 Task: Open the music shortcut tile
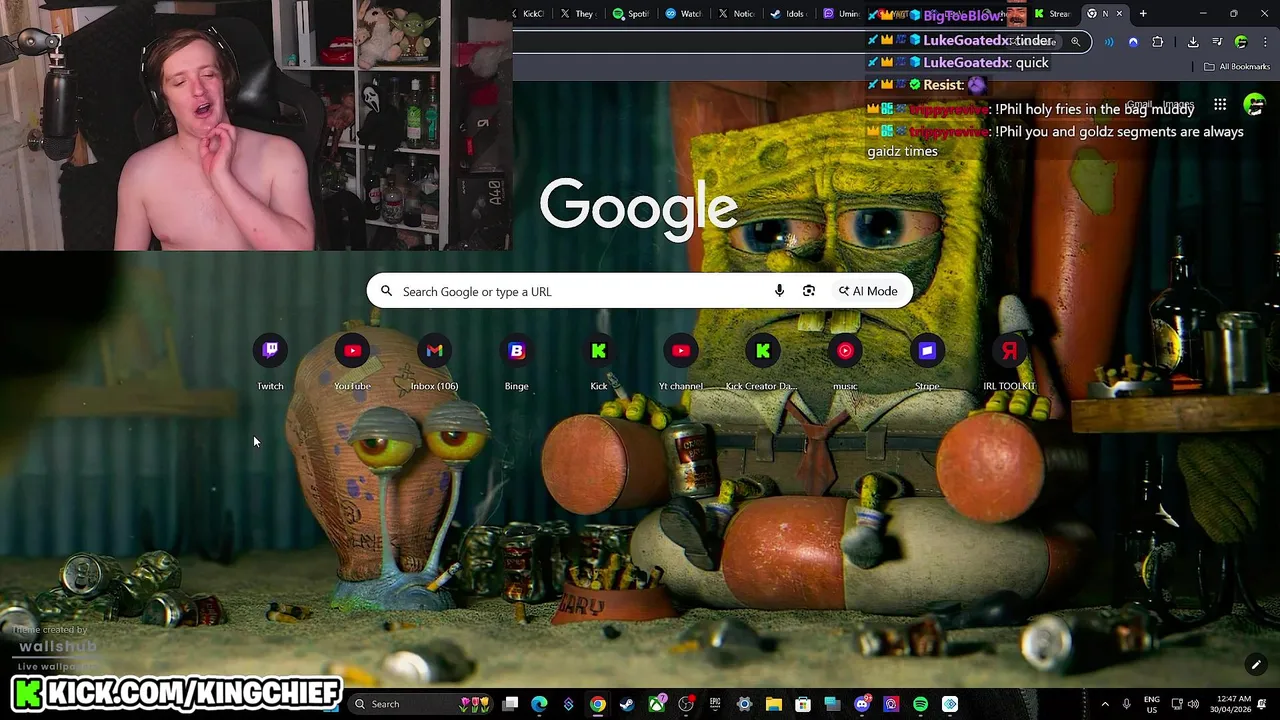[845, 362]
